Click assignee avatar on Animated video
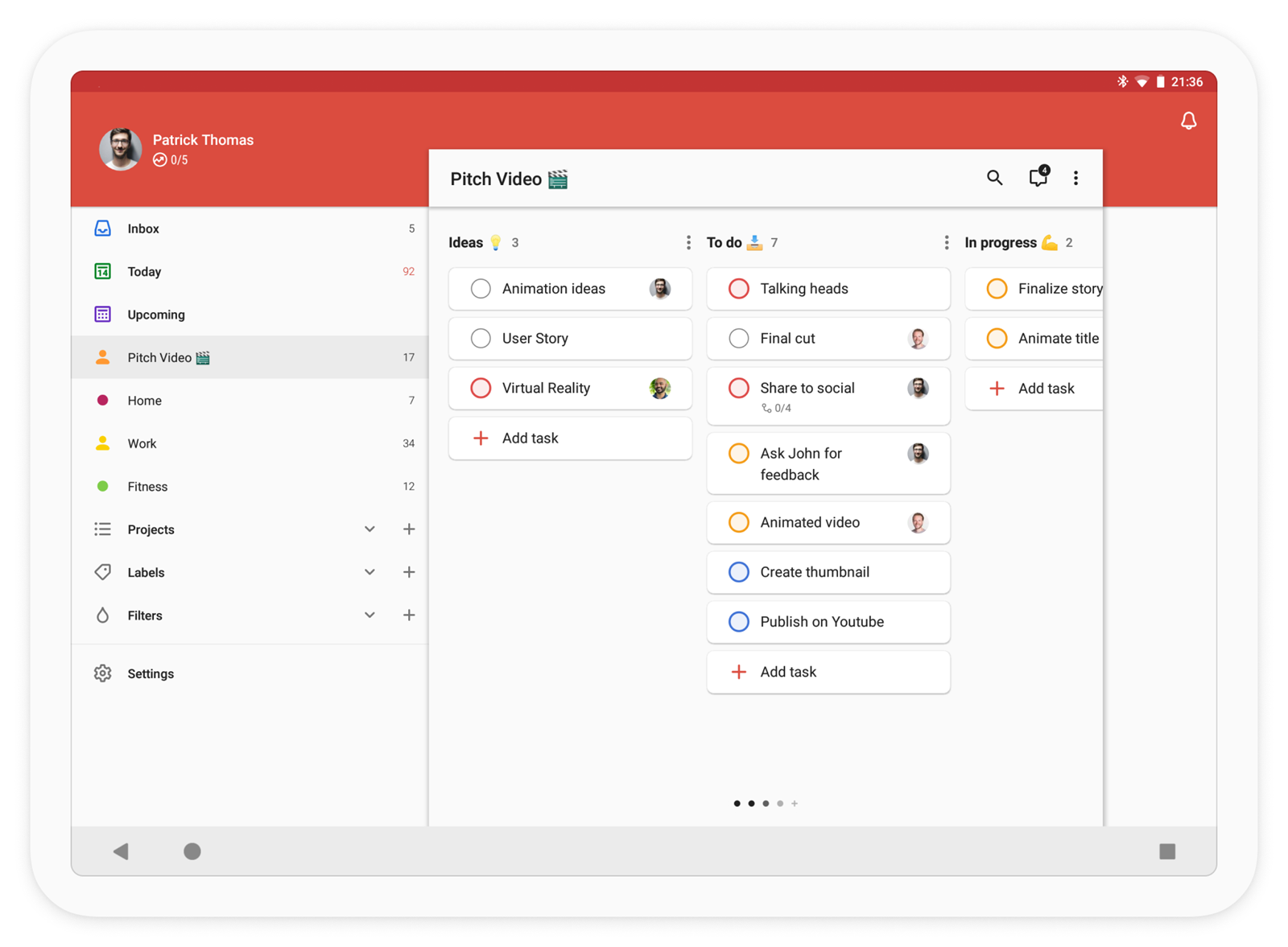 coord(918,522)
